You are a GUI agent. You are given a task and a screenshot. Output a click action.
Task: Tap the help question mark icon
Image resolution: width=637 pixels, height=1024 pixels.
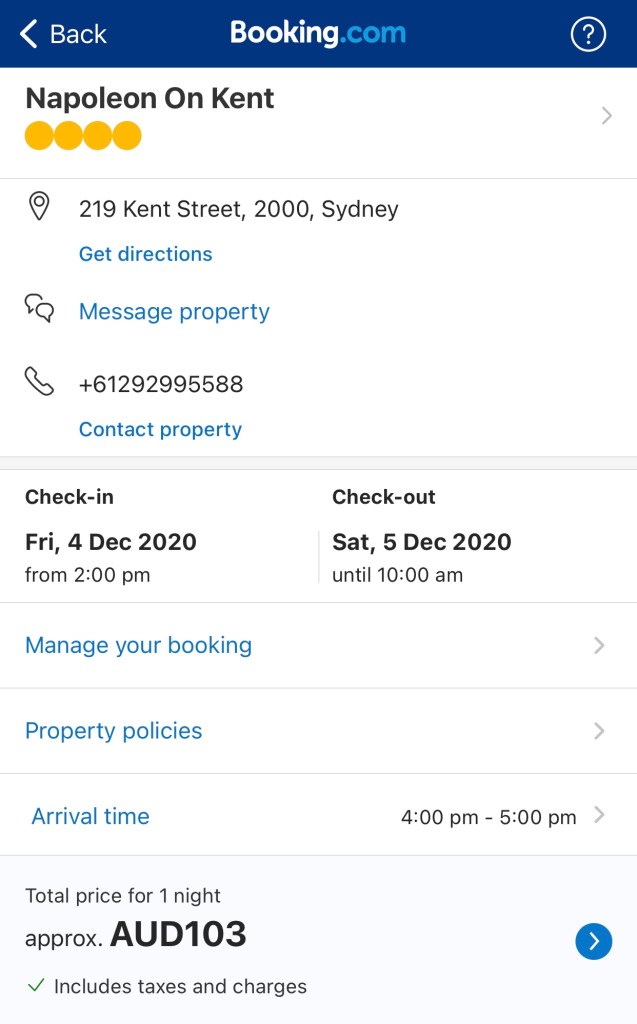pos(588,35)
